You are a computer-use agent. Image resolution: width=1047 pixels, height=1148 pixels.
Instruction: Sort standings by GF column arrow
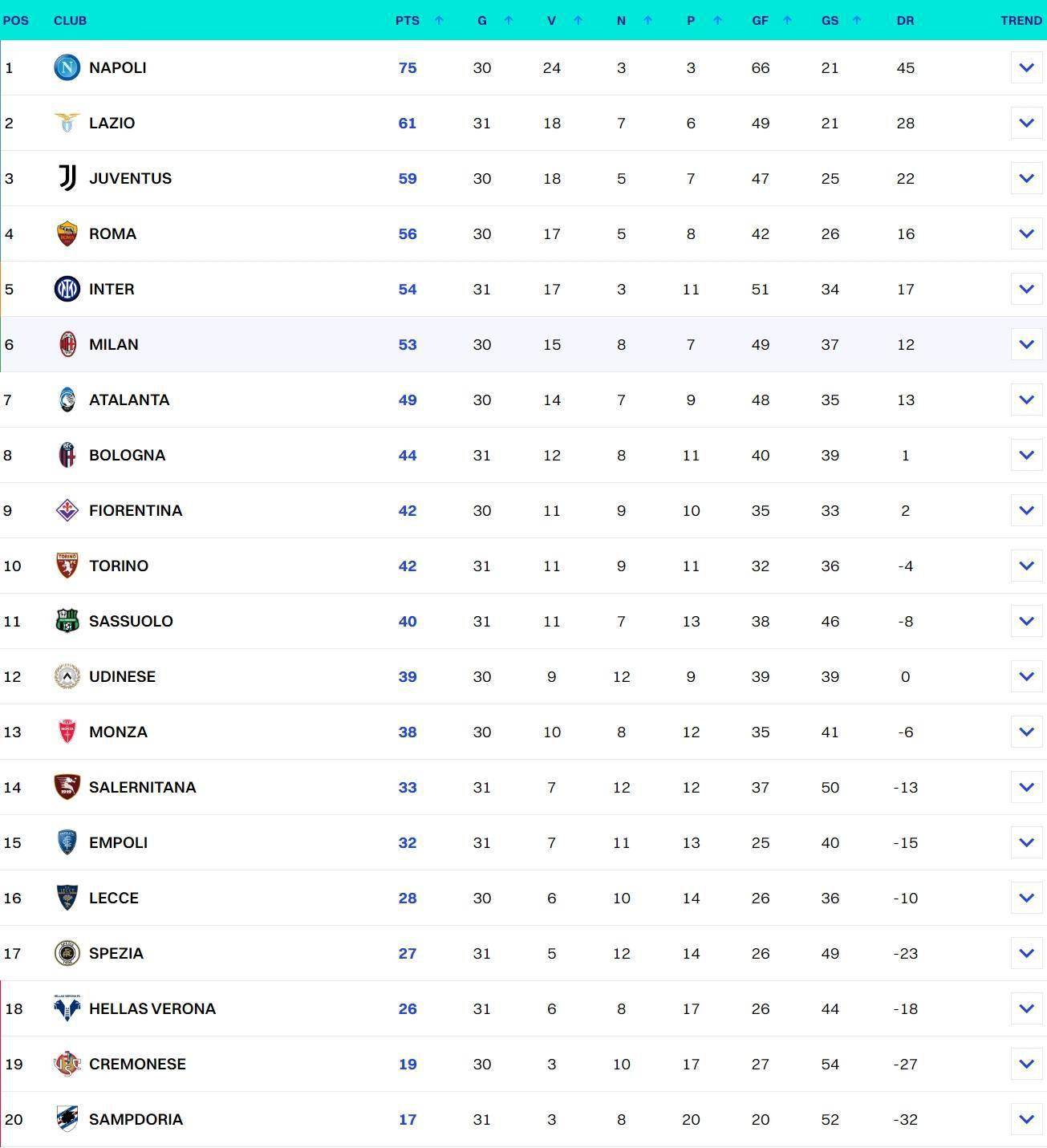[x=787, y=20]
